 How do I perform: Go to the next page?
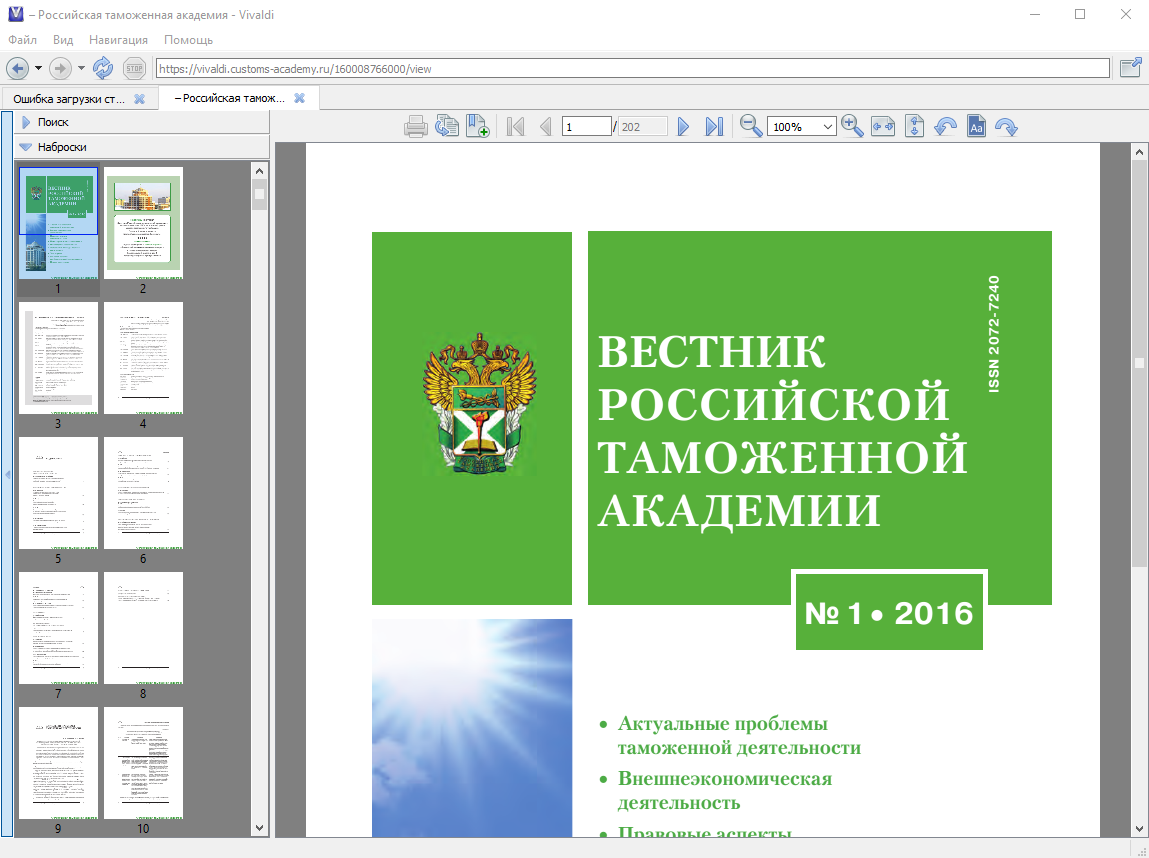683,127
